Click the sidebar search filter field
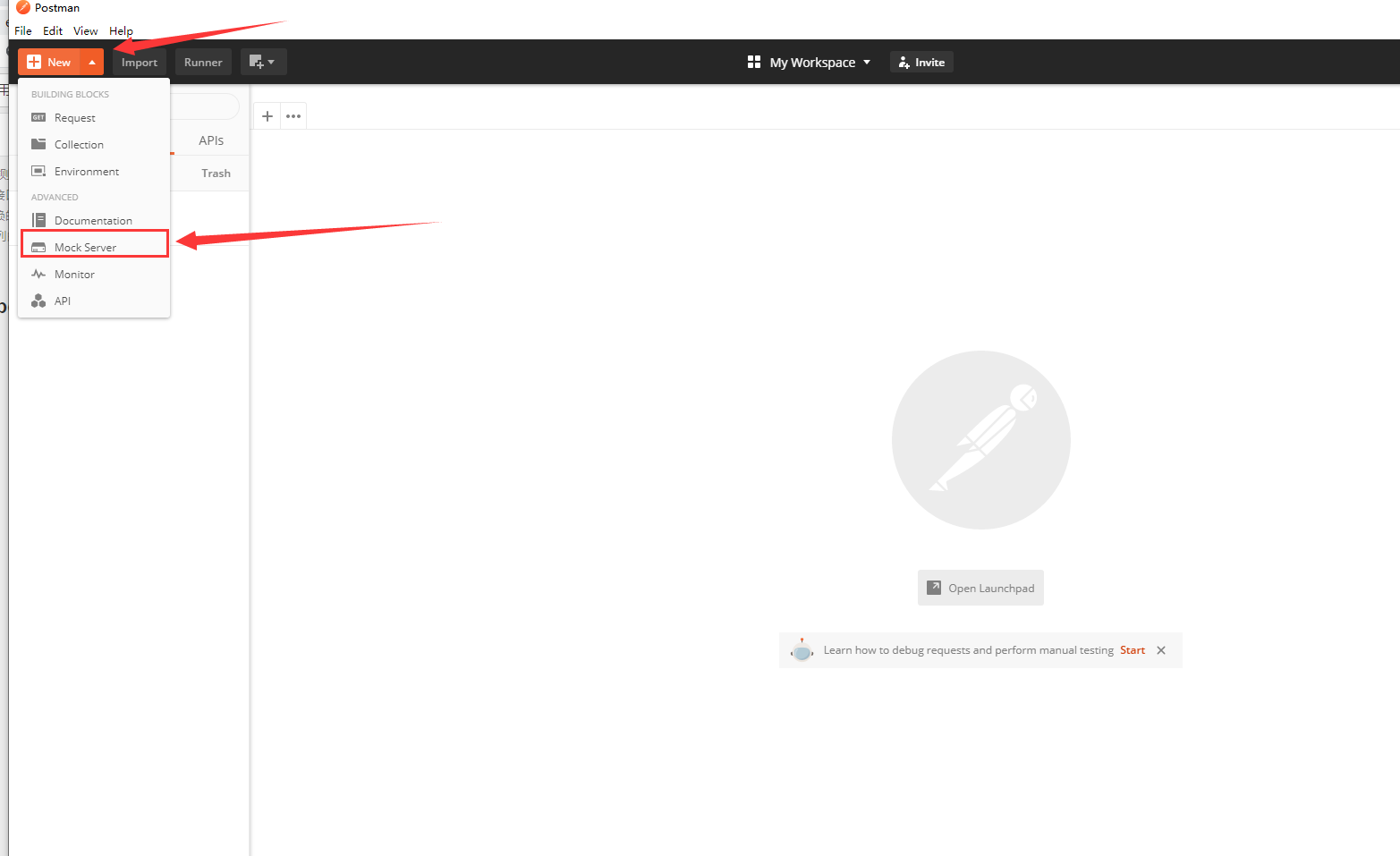The height and width of the screenshot is (856, 1400). [x=205, y=106]
